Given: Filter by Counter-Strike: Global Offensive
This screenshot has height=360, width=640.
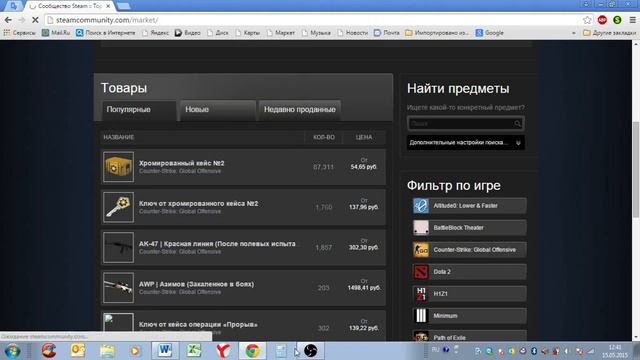Looking at the screenshot, I should coord(469,250).
